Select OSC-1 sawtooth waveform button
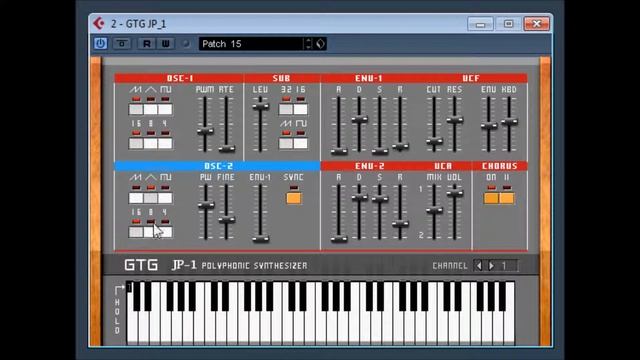 [136, 109]
